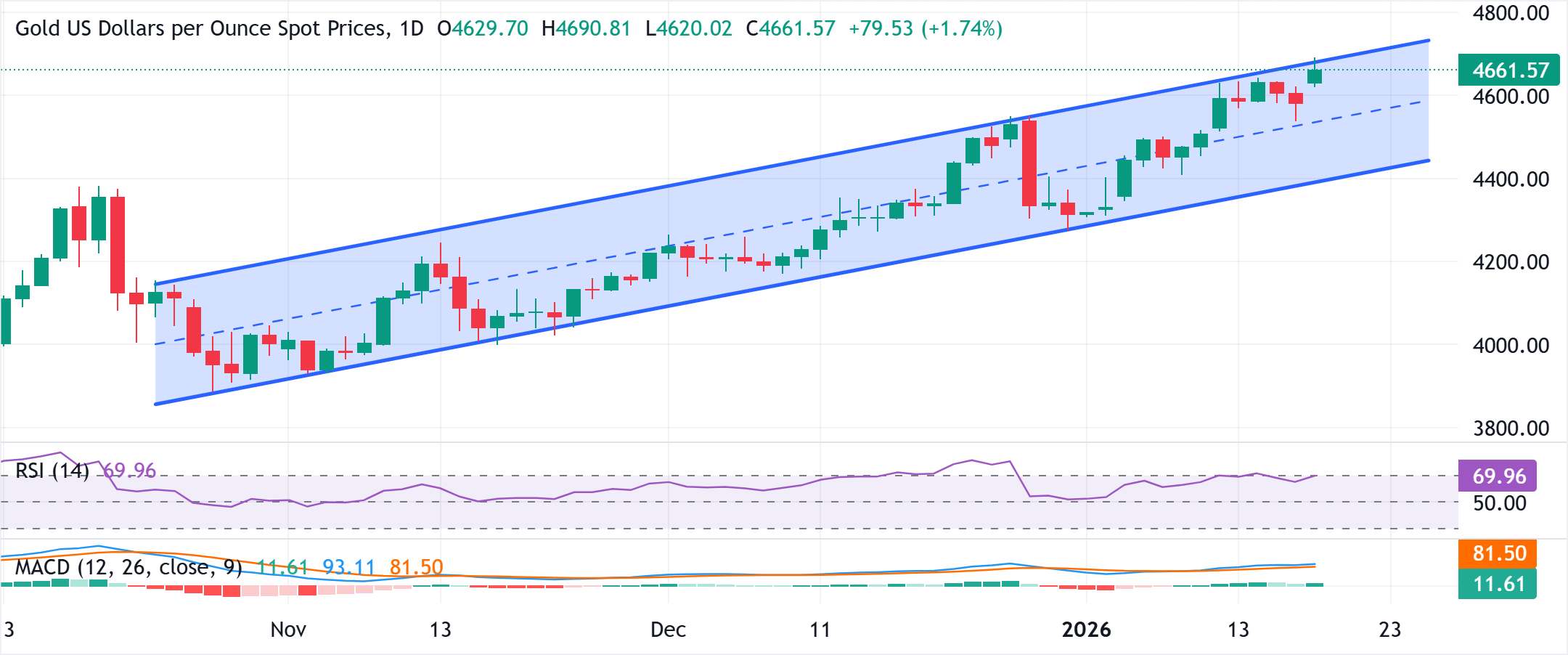Click the close price value C4661.57 in legend
Image resolution: width=1568 pixels, height=655 pixels.
(789, 29)
